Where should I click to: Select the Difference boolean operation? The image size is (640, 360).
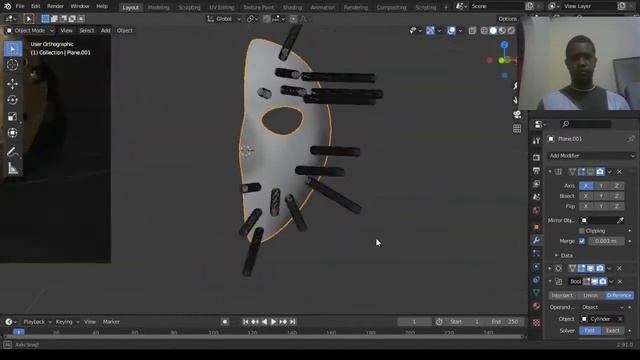(619, 296)
